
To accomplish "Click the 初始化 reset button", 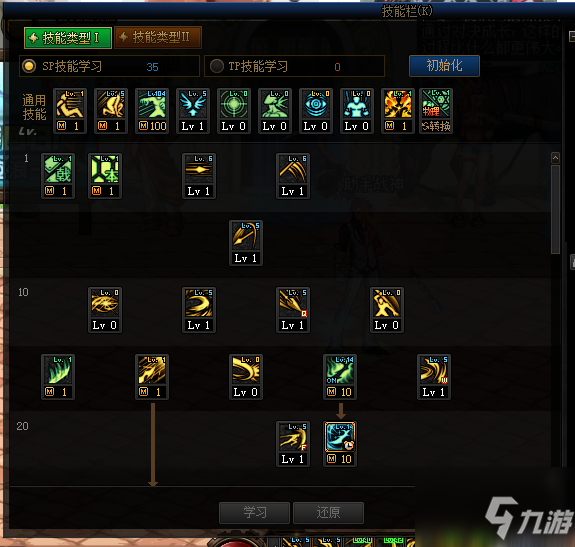I will tap(444, 66).
